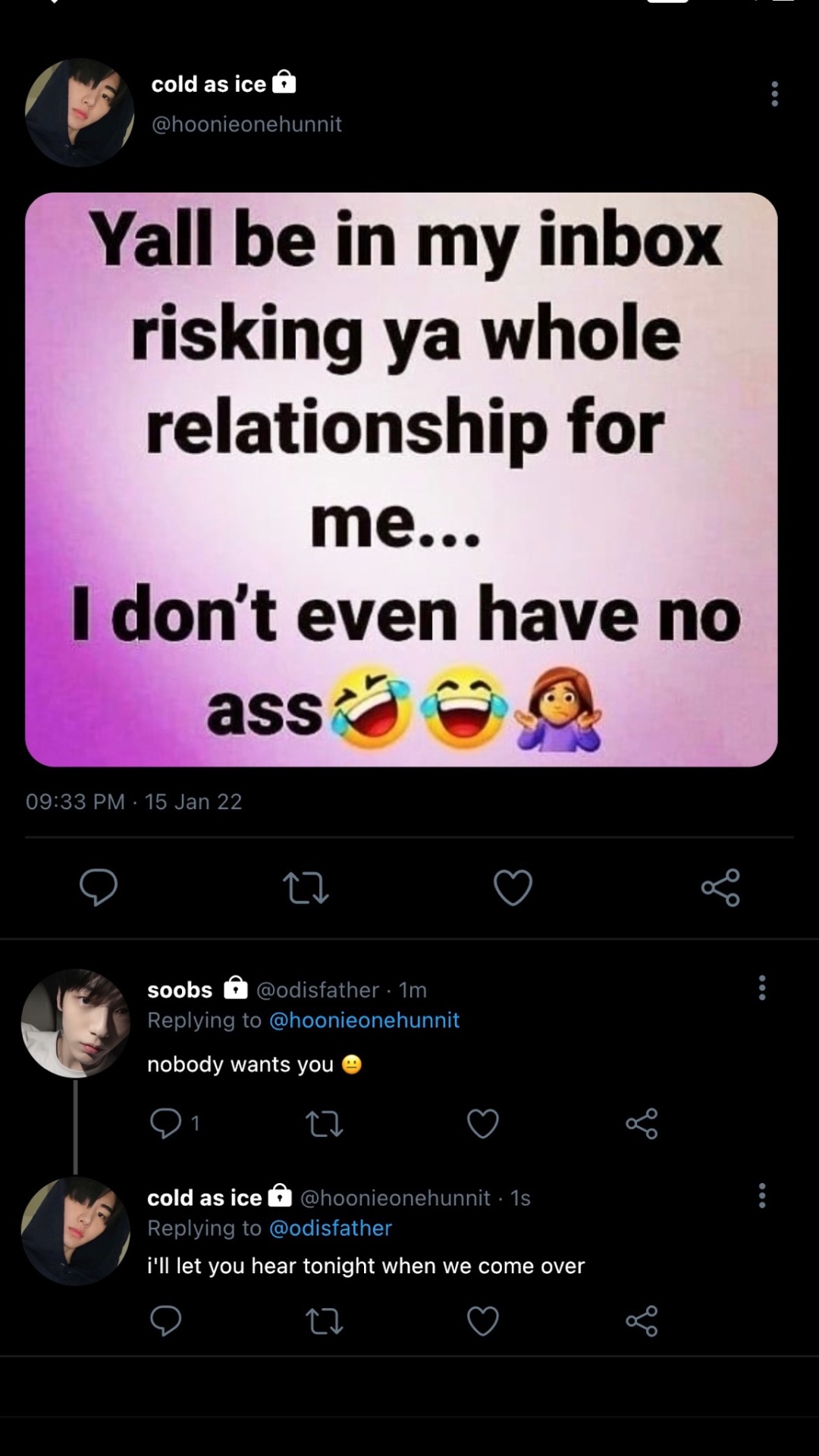Like soobs's reply 'nobody wants you'

[482, 1124]
